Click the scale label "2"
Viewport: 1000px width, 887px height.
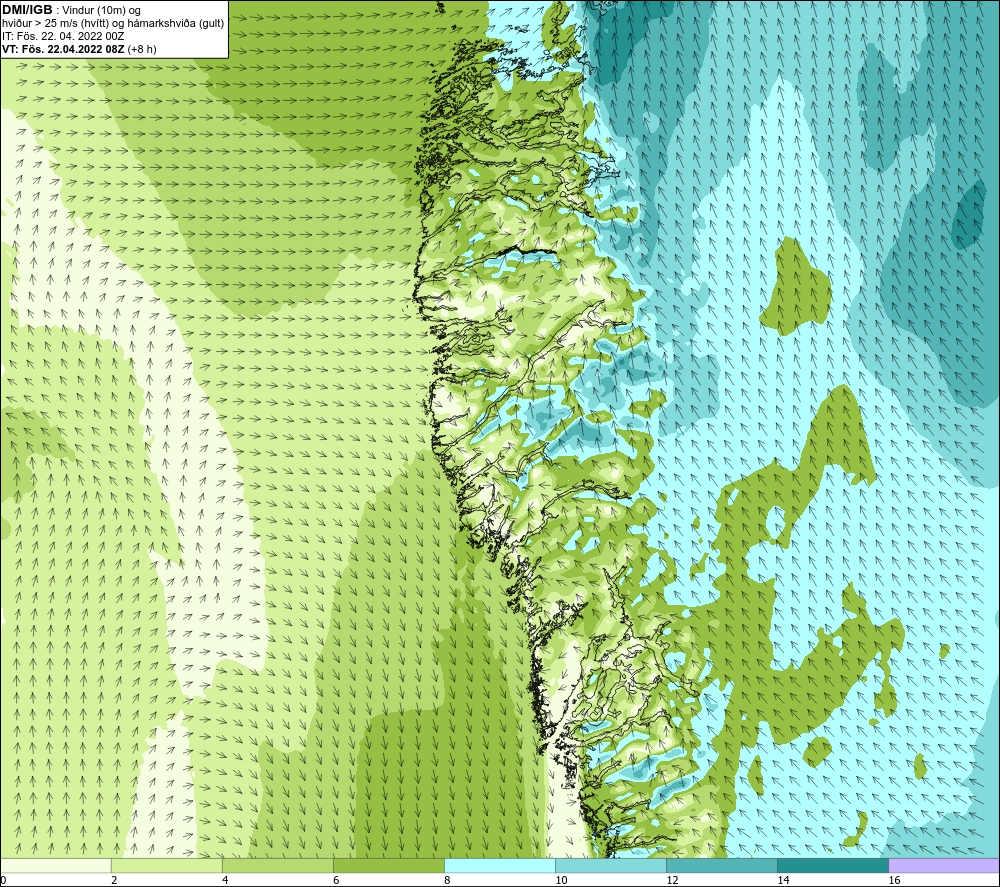tap(114, 881)
